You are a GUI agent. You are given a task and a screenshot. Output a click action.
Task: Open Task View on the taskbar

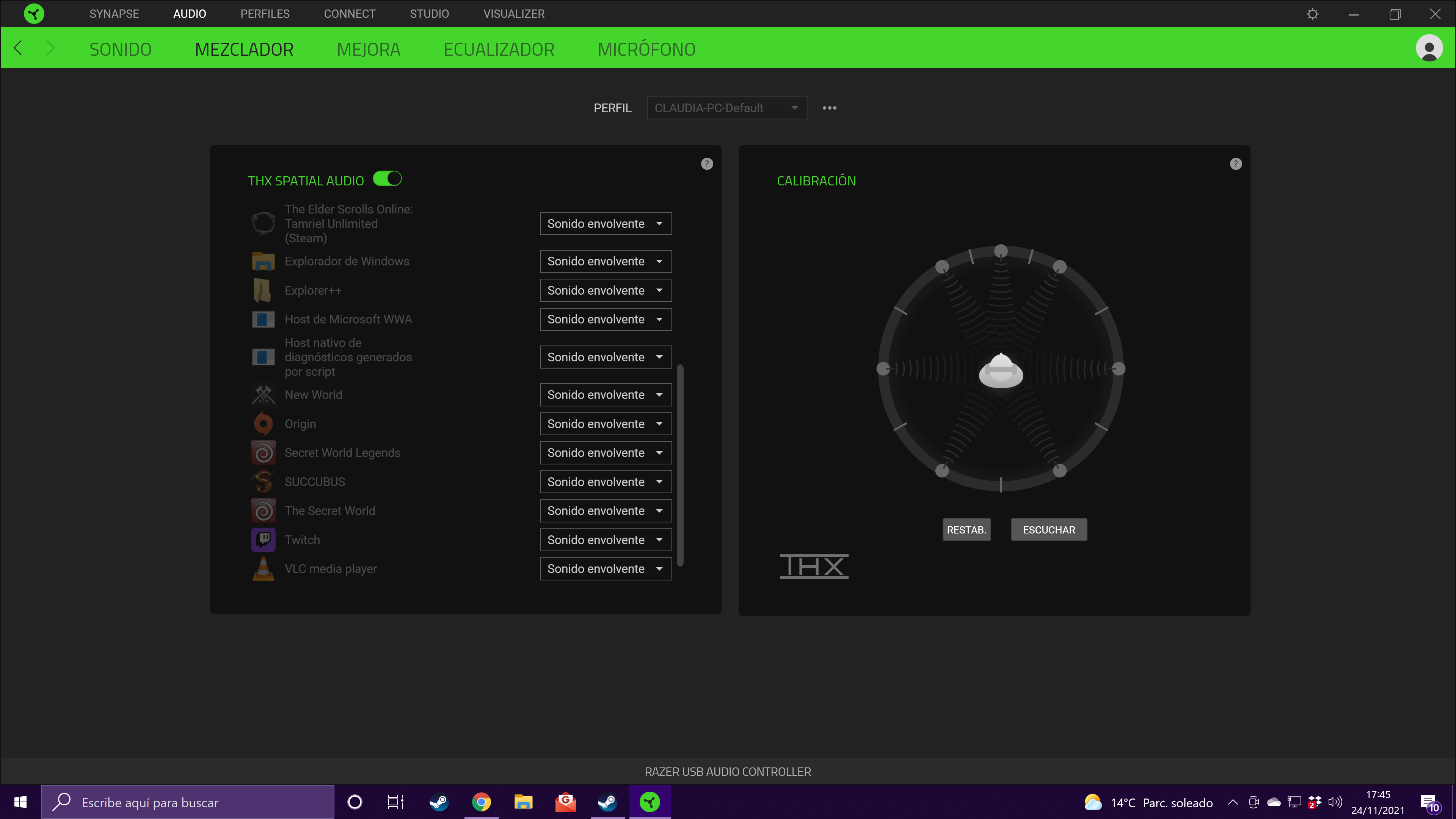(x=395, y=802)
